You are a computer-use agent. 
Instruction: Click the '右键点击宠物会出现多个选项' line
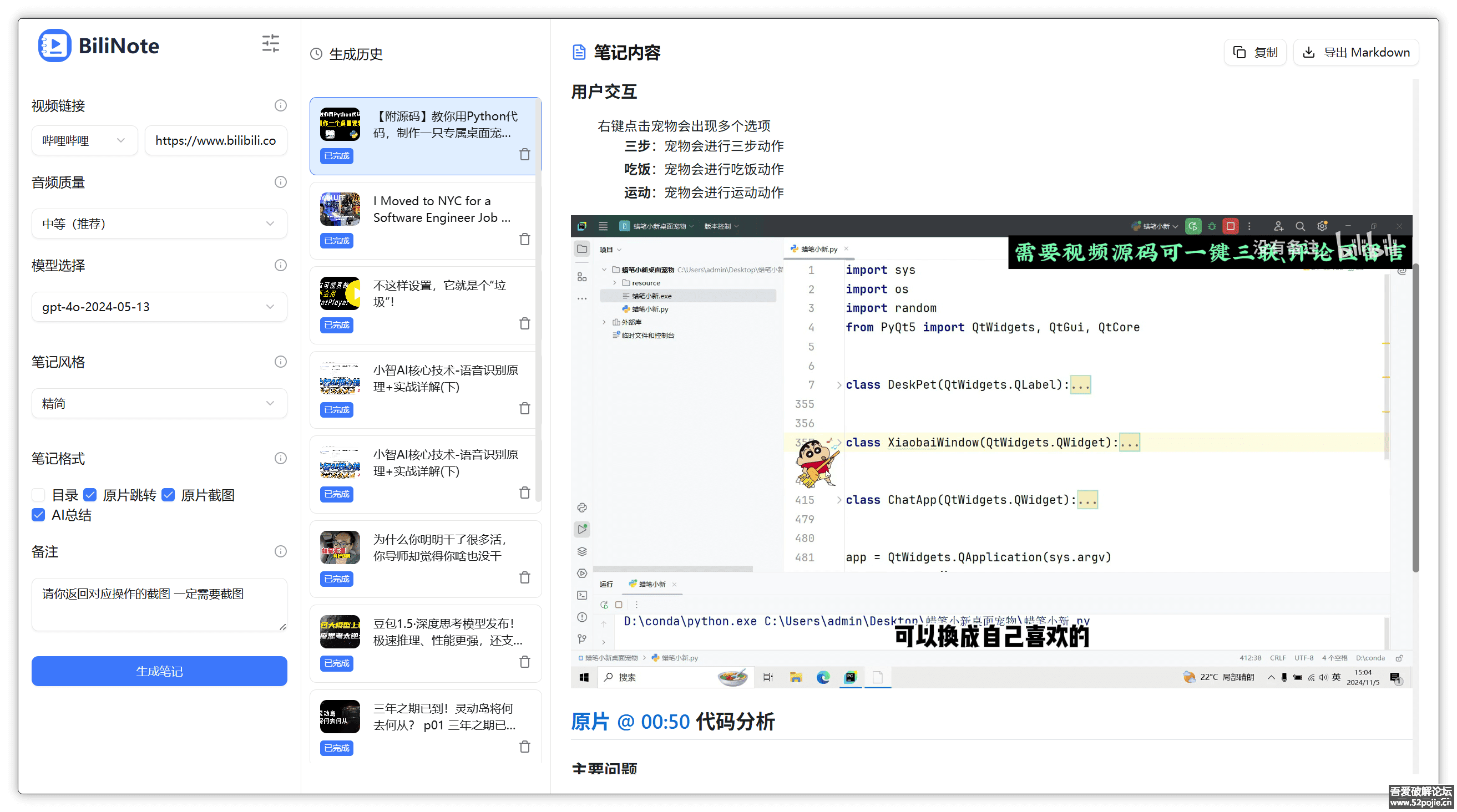(684, 125)
